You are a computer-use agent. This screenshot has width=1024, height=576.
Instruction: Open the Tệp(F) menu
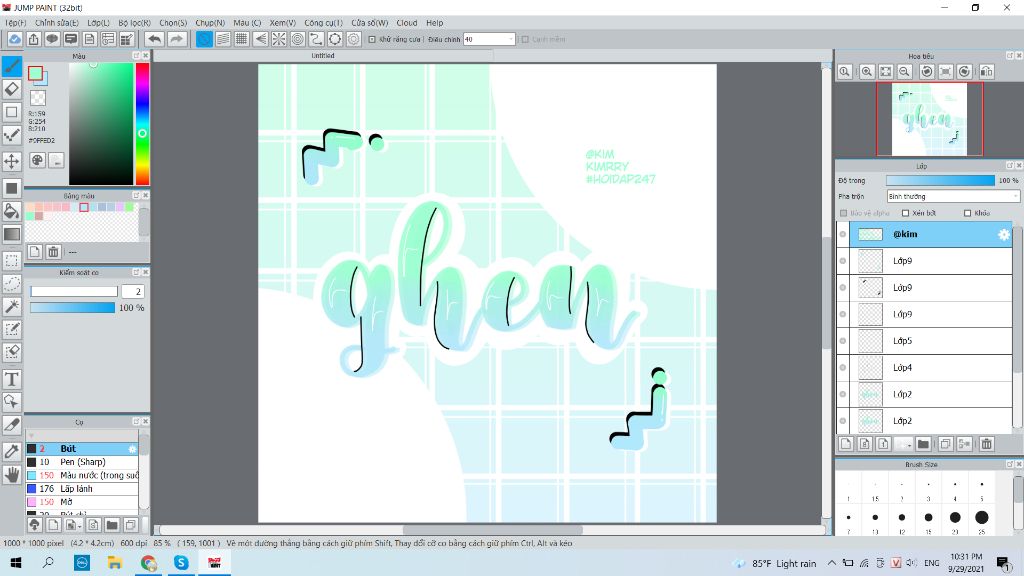pos(15,23)
